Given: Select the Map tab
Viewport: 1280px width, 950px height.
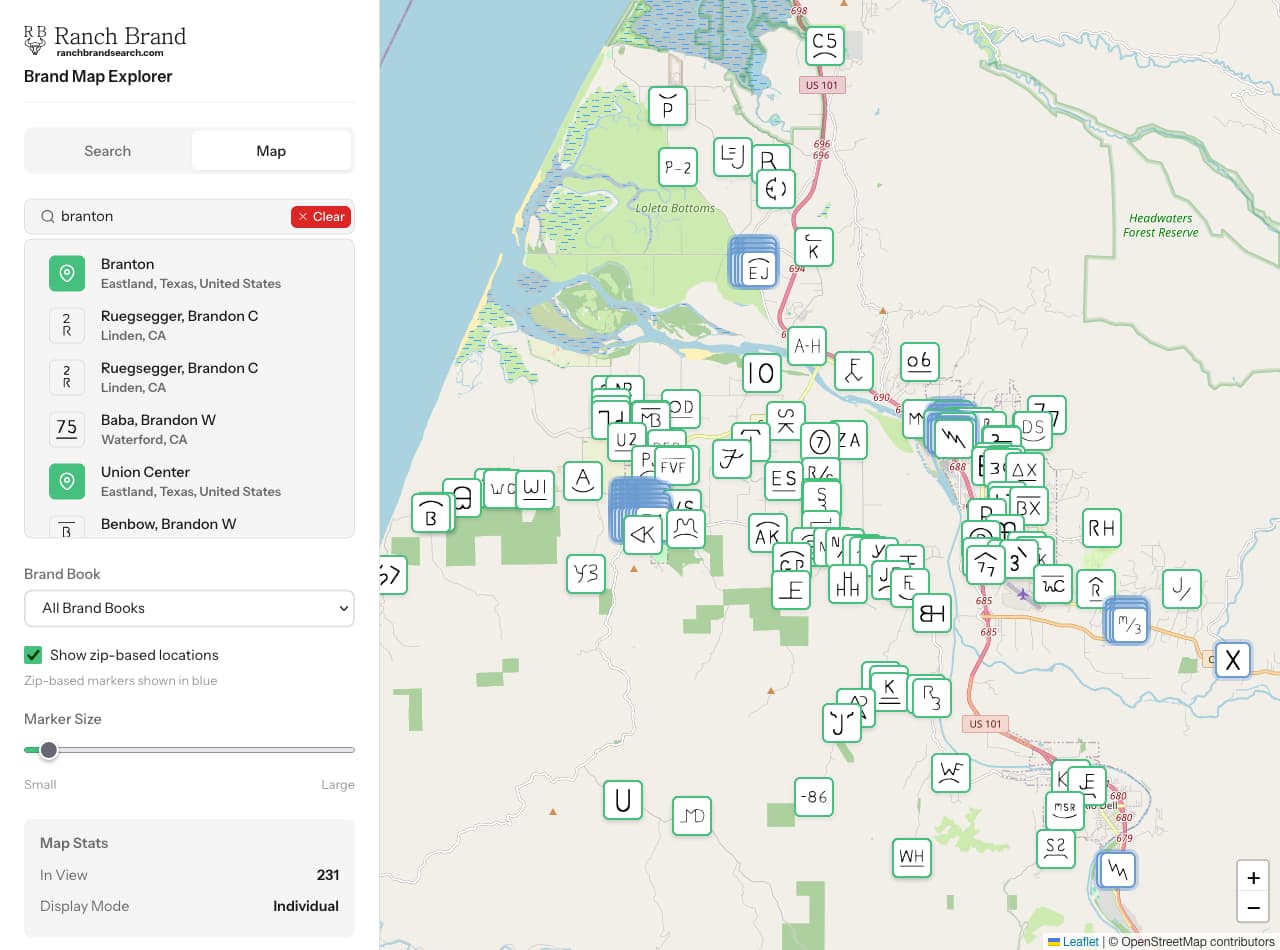Looking at the screenshot, I should coord(271,150).
